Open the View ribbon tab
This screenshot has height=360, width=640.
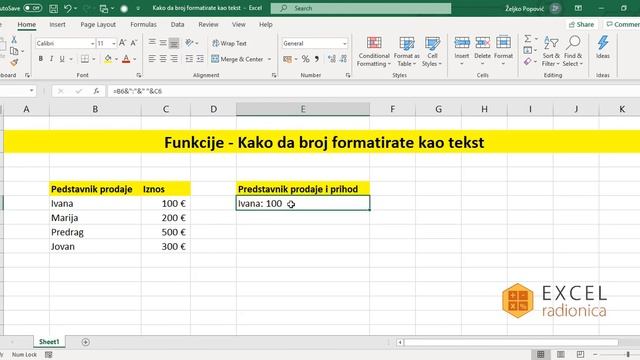pos(239,24)
